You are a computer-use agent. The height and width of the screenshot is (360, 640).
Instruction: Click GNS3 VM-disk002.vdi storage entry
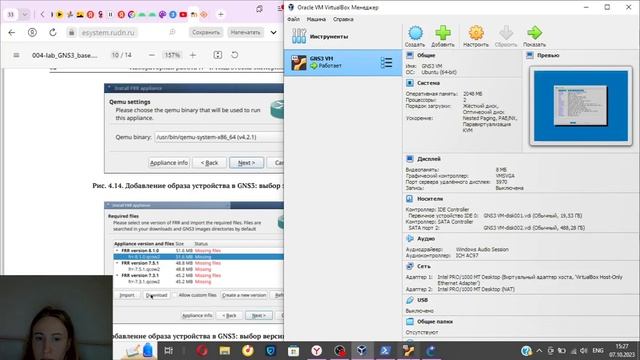pyautogui.click(x=534, y=228)
